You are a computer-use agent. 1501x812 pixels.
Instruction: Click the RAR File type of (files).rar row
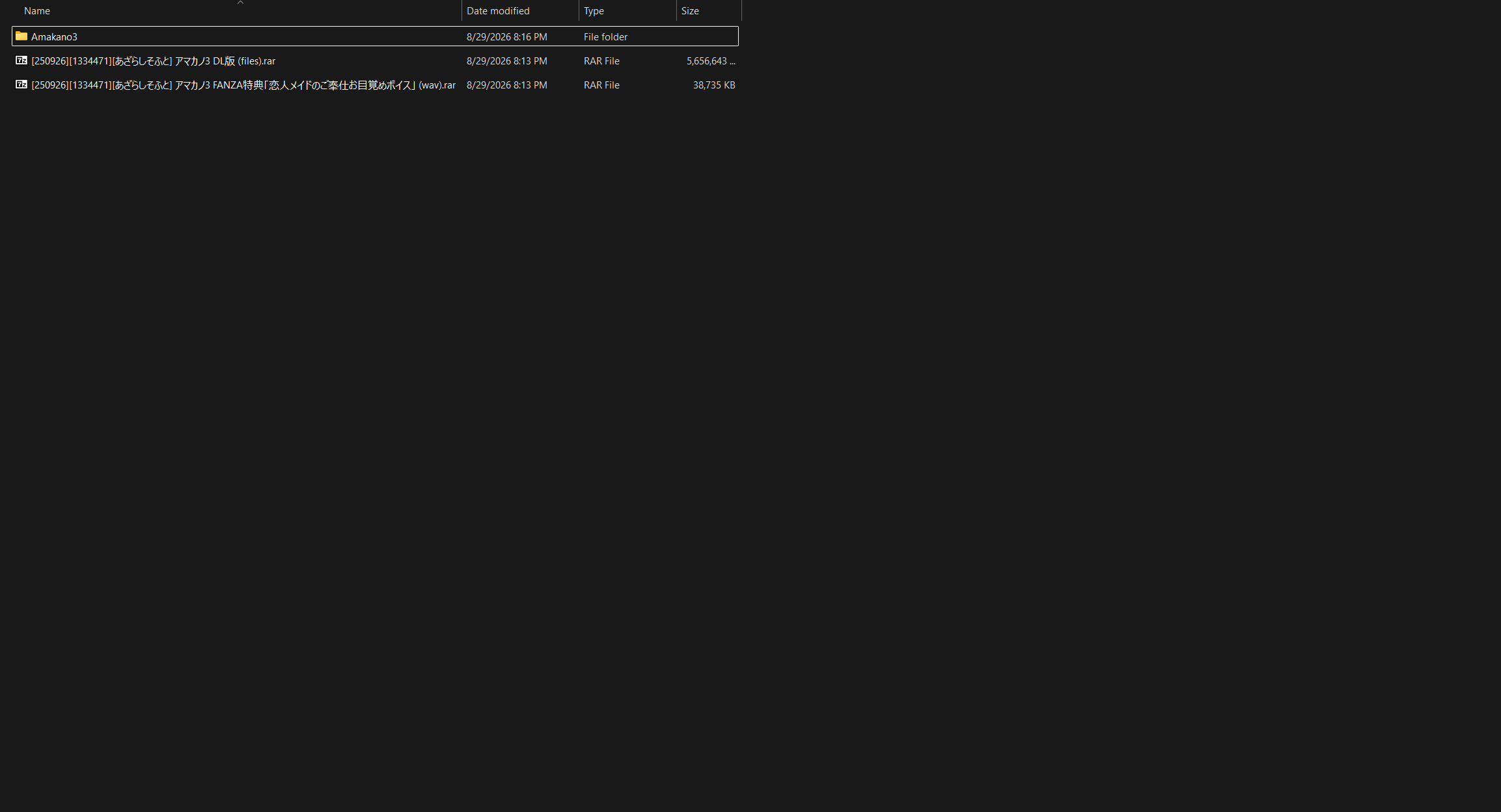point(601,61)
